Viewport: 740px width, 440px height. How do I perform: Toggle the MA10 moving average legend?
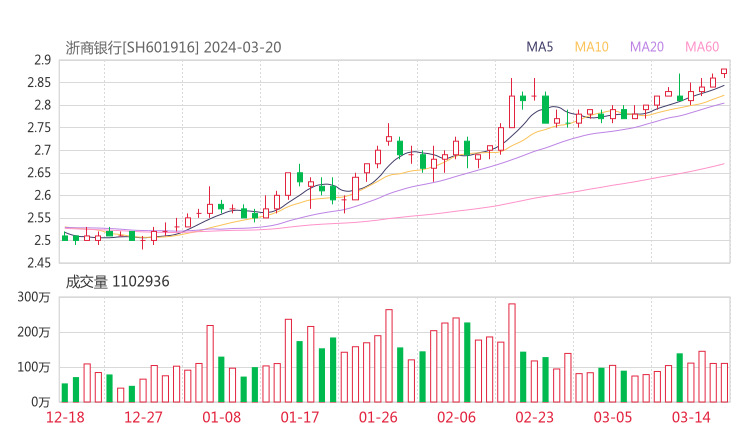(x=591, y=47)
